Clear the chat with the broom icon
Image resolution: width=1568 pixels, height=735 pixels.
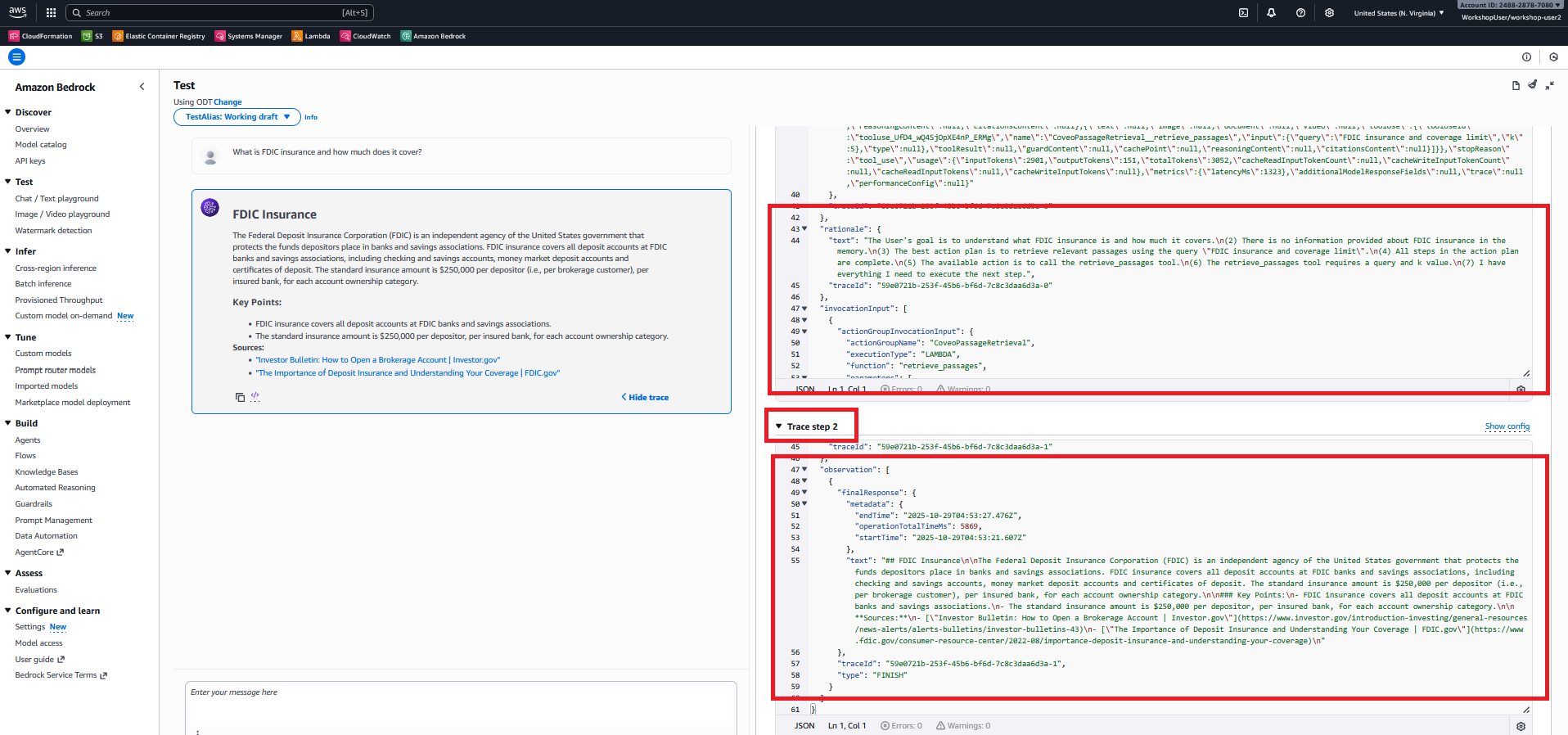pyautogui.click(x=1533, y=85)
